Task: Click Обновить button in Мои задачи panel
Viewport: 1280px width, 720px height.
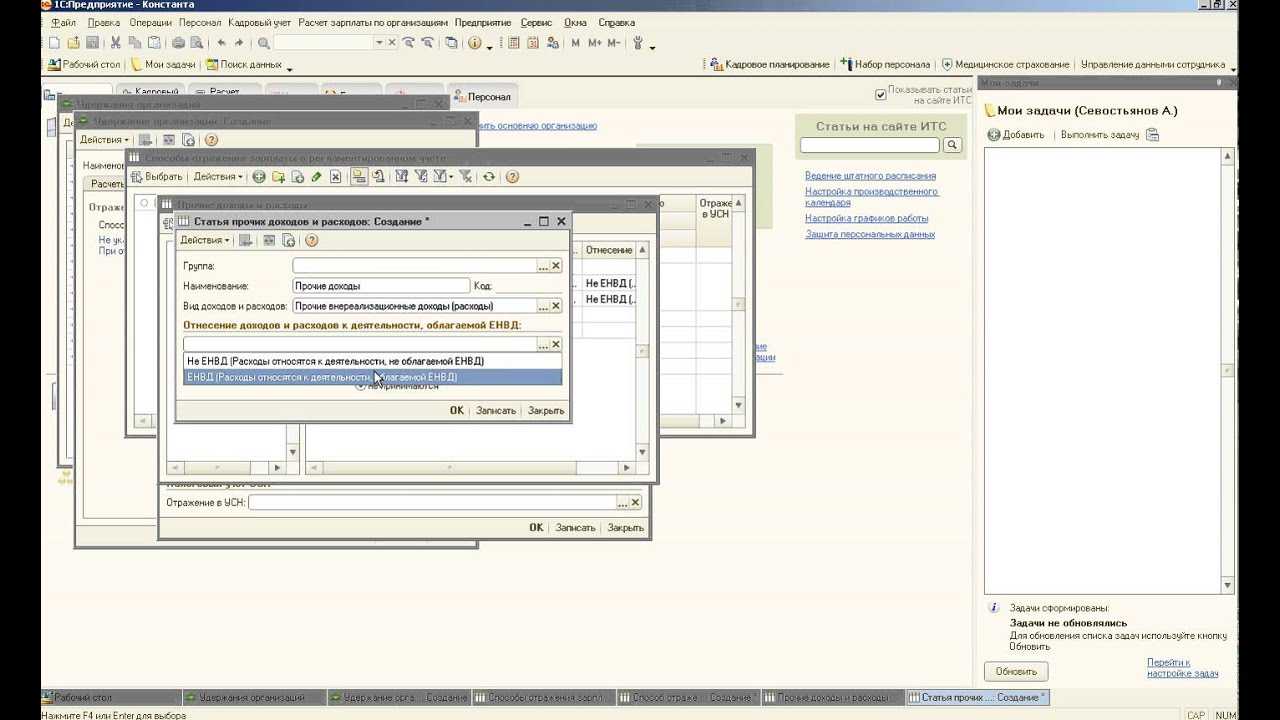Action: pyautogui.click(x=1016, y=671)
